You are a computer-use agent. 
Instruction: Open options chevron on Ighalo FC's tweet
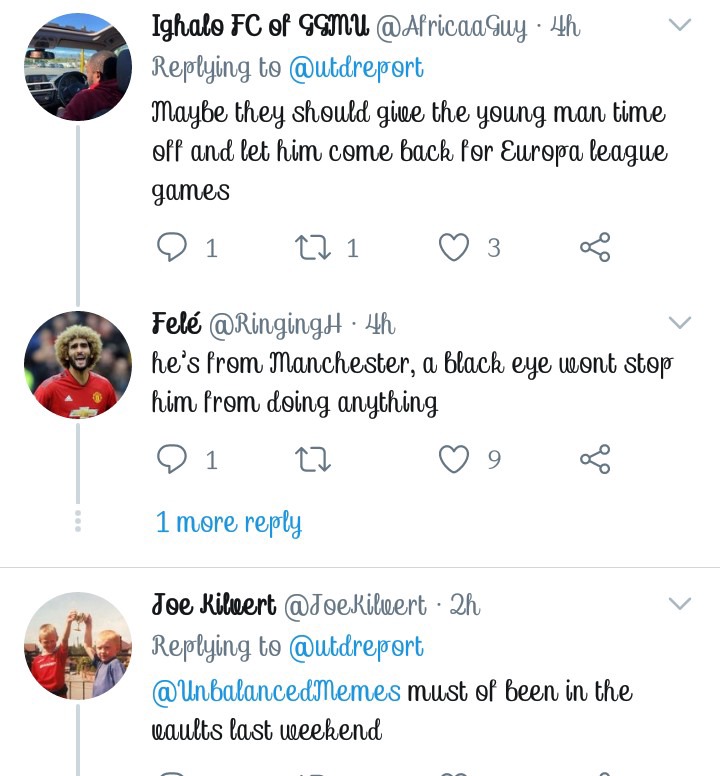[680, 25]
